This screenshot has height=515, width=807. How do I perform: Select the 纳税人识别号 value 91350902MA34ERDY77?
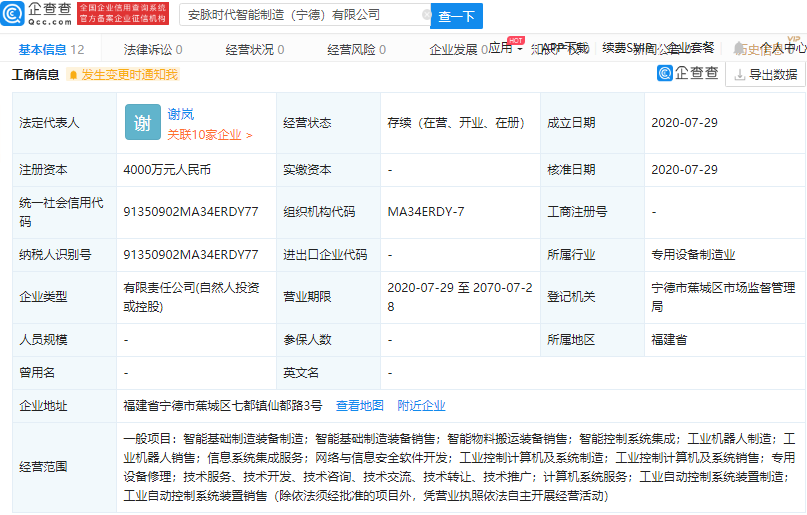pyautogui.click(x=191, y=254)
